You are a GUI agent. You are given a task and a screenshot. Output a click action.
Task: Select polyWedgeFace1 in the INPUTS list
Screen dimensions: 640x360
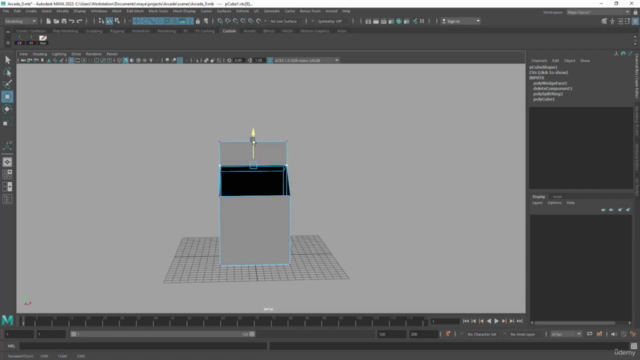click(550, 83)
